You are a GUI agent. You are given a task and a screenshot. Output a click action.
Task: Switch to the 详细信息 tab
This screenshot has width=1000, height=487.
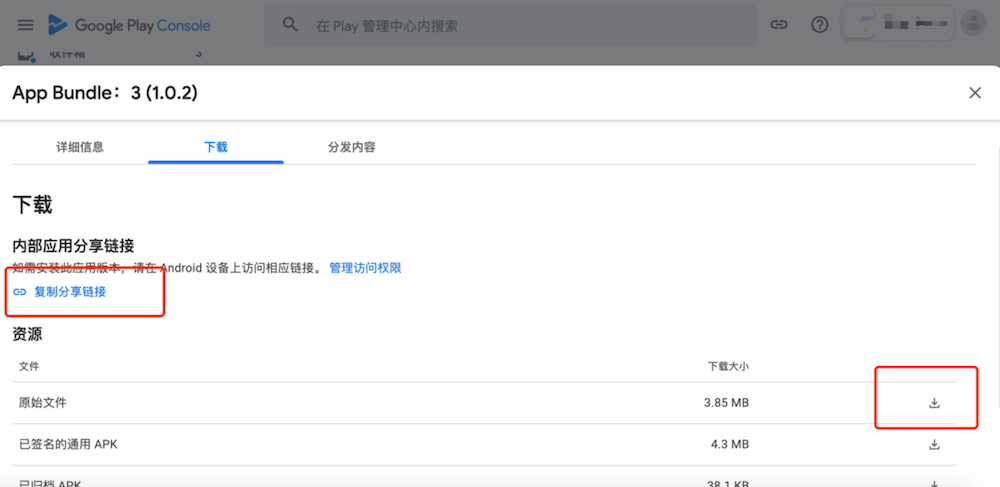(80, 147)
